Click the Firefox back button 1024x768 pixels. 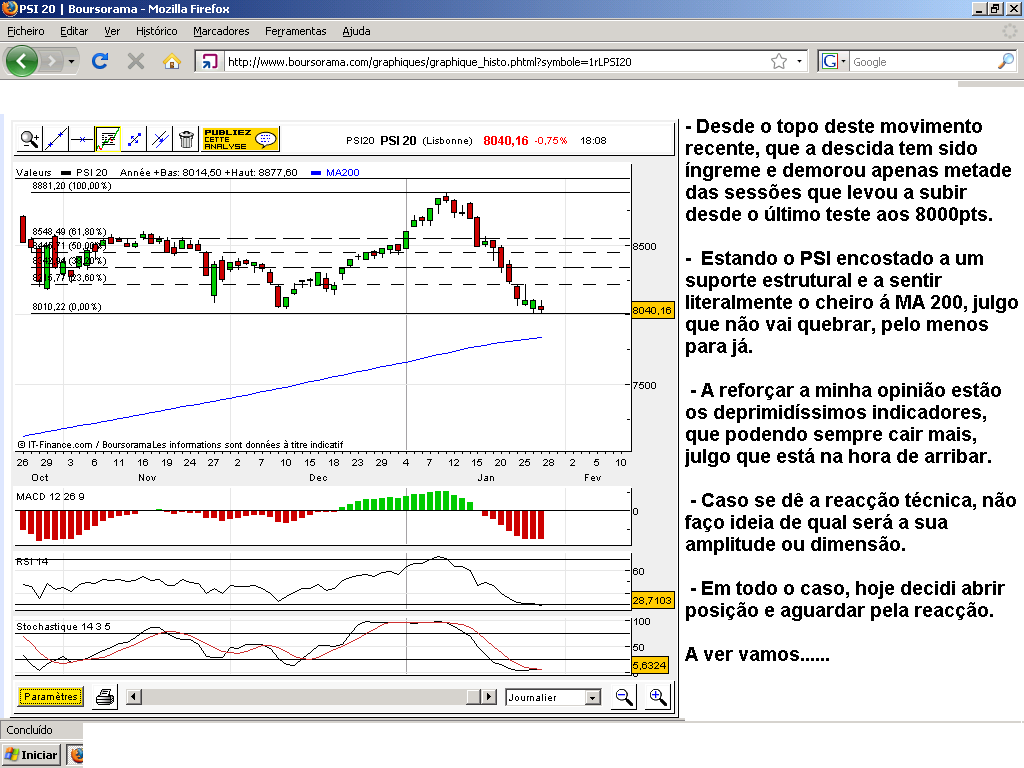(22, 61)
